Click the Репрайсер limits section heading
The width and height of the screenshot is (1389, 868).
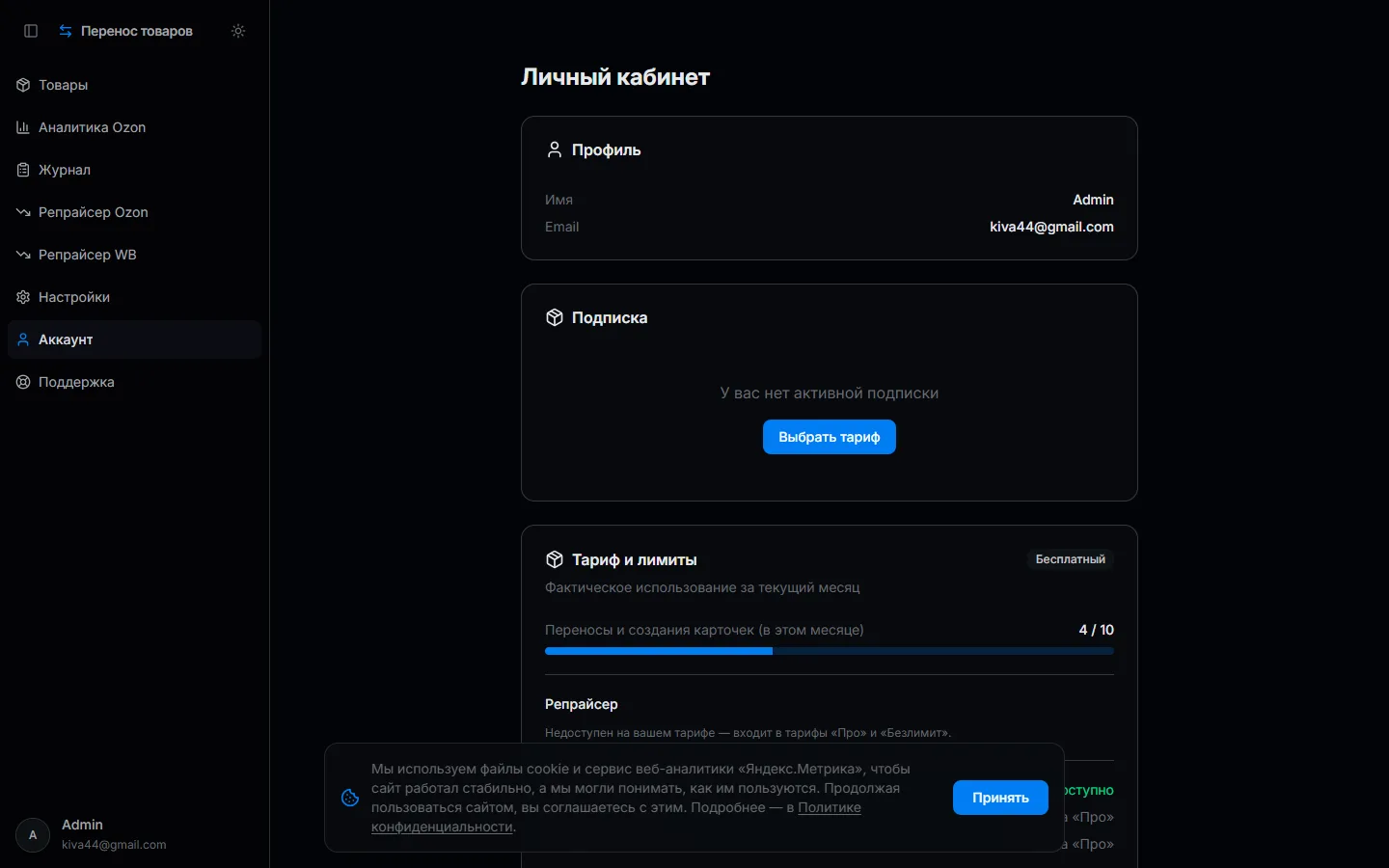[582, 704]
